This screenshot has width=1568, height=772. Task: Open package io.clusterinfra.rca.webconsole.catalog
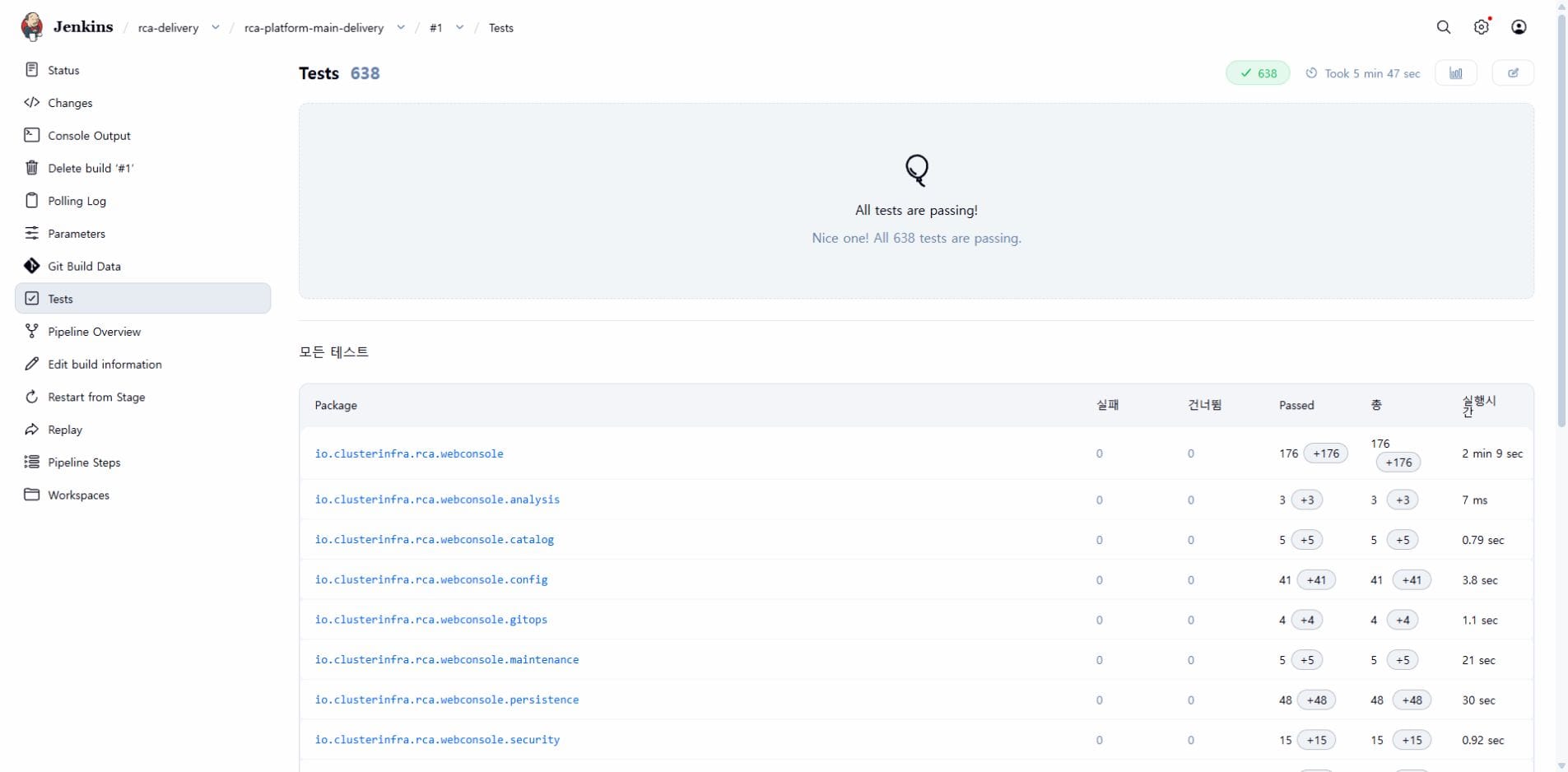[x=435, y=540]
